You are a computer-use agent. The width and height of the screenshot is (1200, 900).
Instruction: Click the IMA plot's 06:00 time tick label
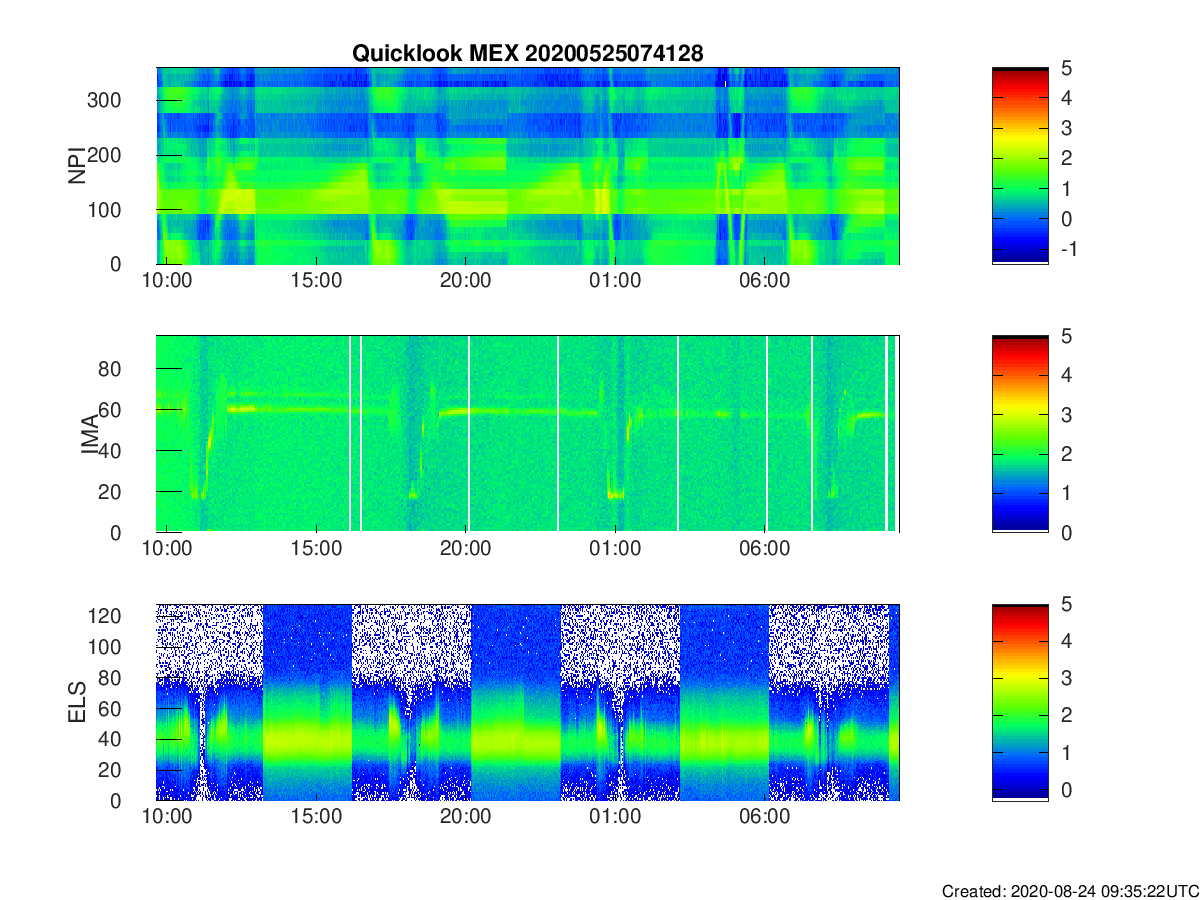[x=765, y=549]
